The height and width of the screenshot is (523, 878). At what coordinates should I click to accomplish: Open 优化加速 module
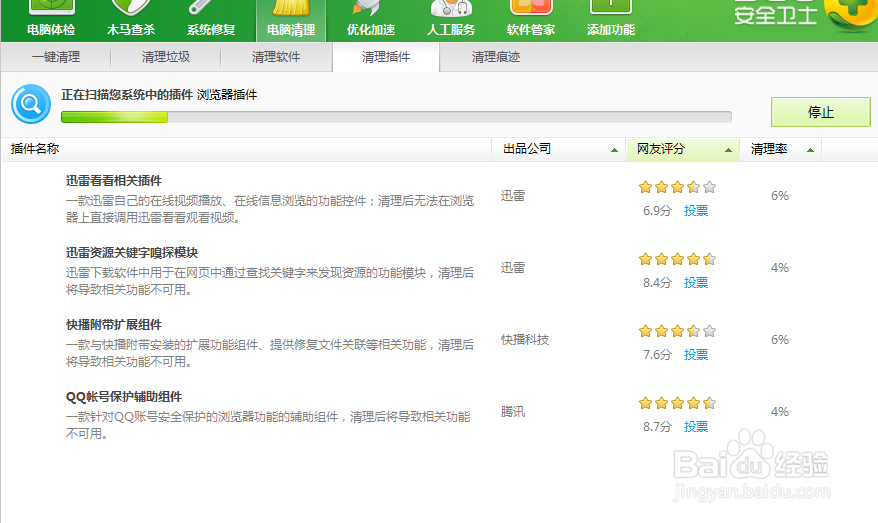point(371,20)
